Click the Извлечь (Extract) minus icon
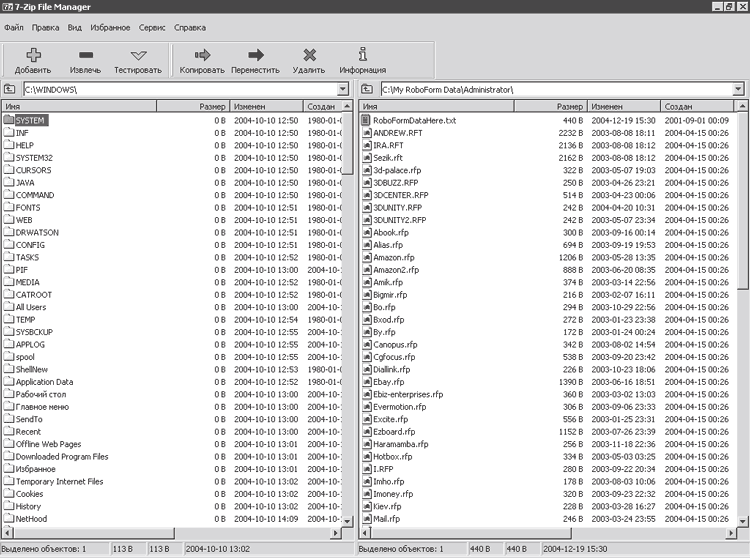 pyautogui.click(x=85, y=56)
